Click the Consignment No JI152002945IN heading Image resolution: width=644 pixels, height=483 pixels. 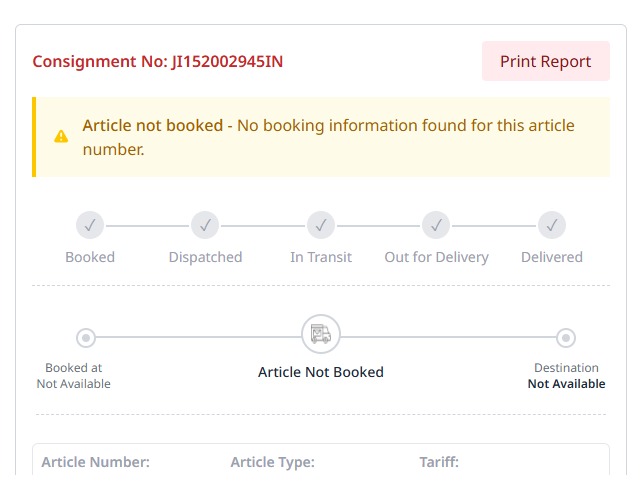pyautogui.click(x=158, y=62)
